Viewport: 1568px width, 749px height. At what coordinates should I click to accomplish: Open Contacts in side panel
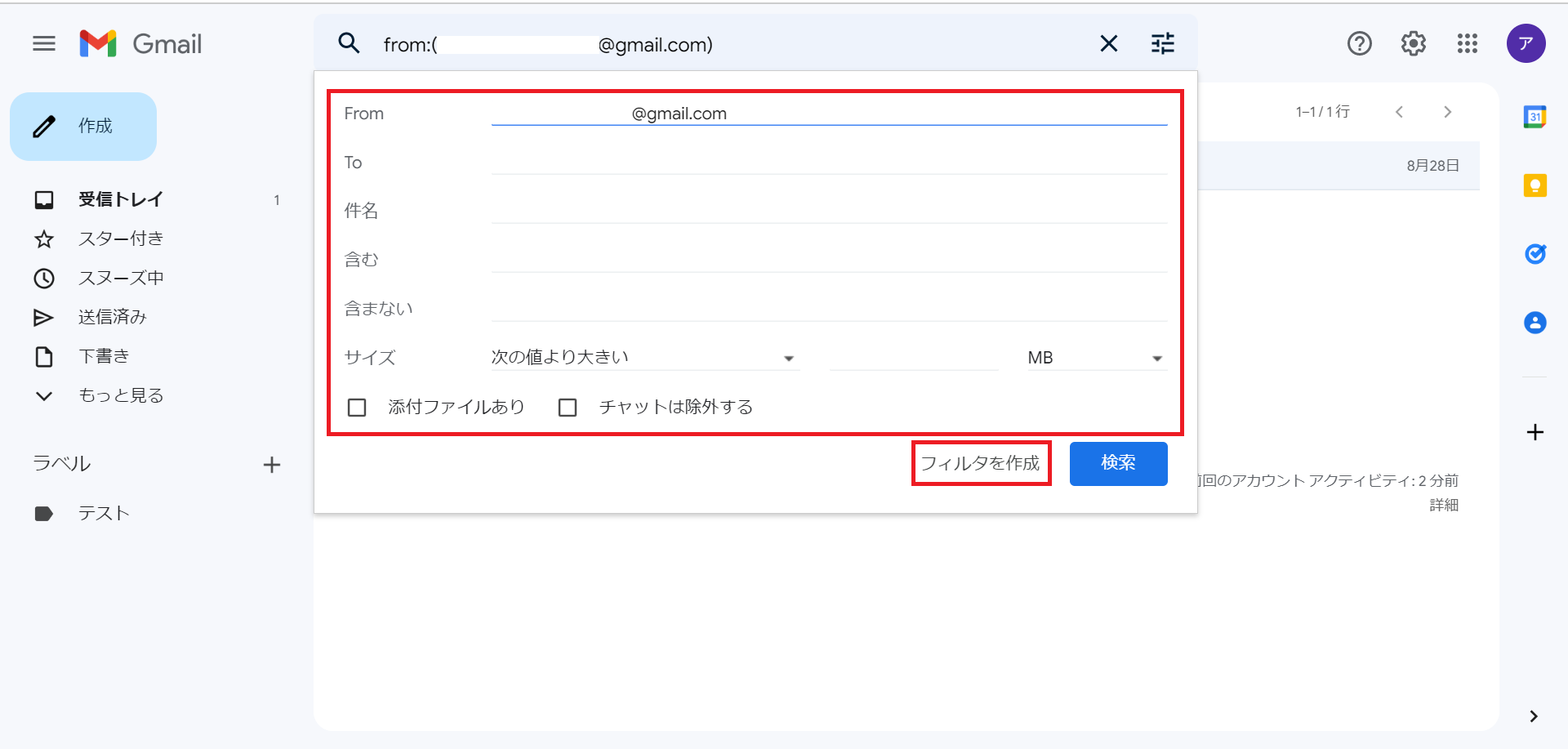pos(1535,323)
